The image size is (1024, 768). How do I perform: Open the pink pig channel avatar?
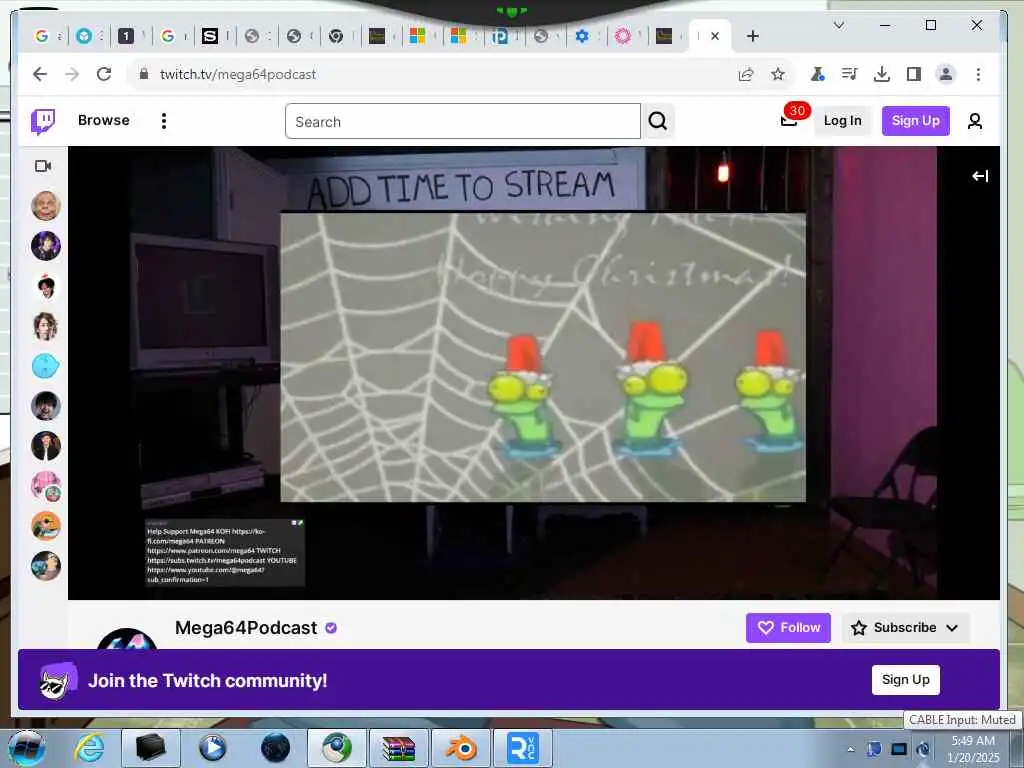(x=46, y=487)
